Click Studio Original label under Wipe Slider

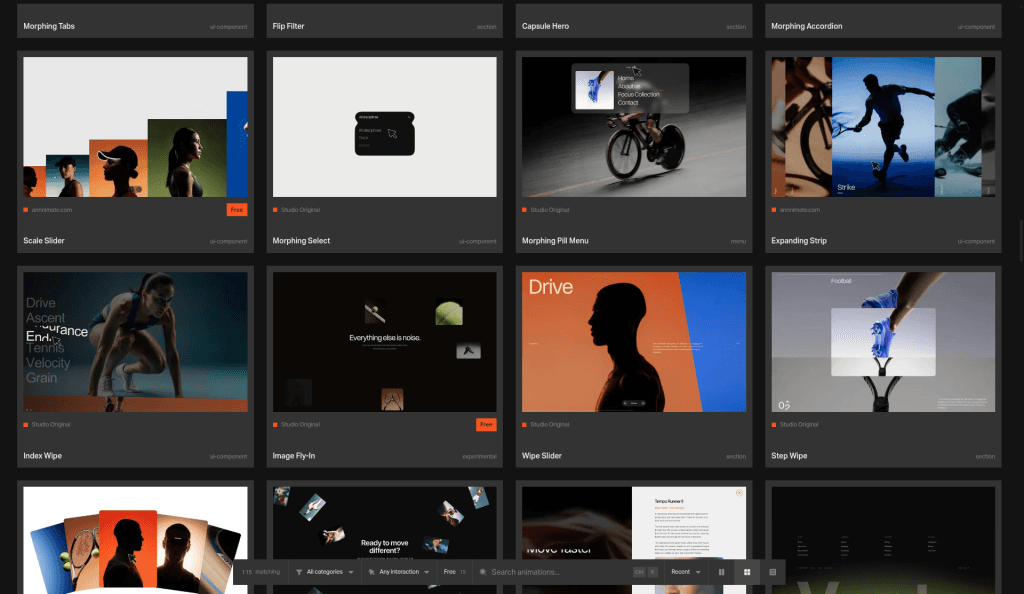pos(550,425)
